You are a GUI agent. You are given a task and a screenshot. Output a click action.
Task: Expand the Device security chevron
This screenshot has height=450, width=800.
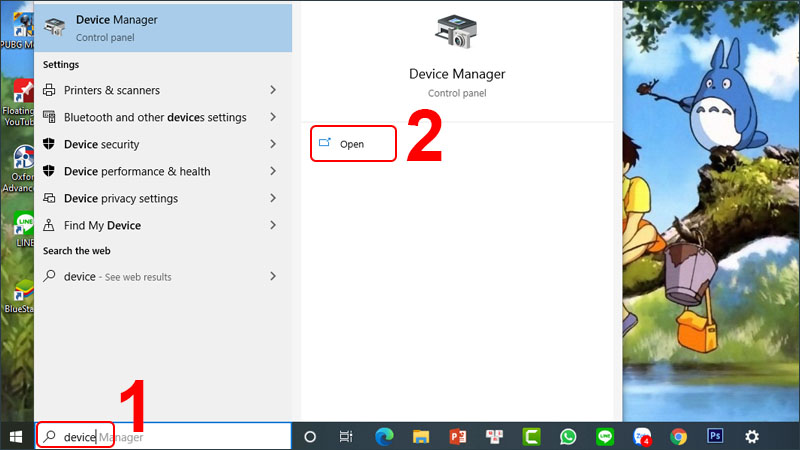pos(273,144)
